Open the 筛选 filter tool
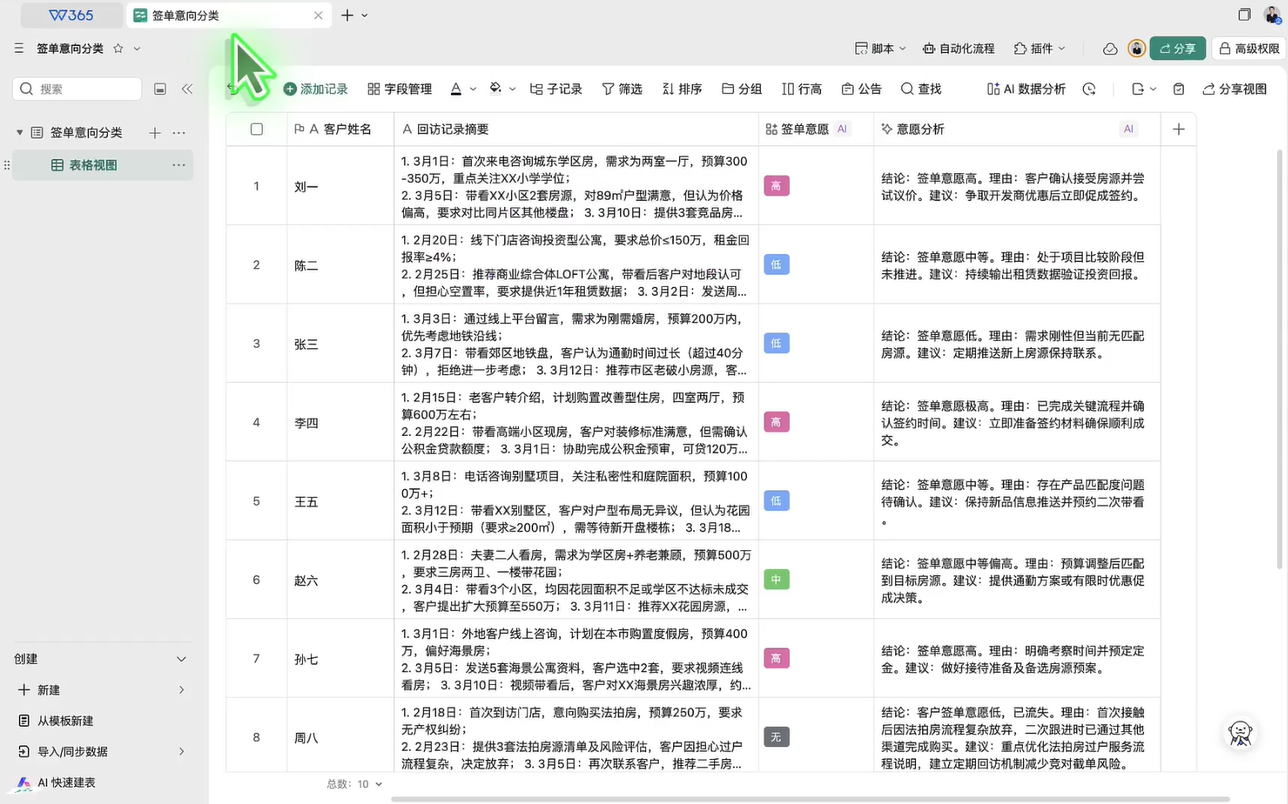1288x804 pixels. 621,89
